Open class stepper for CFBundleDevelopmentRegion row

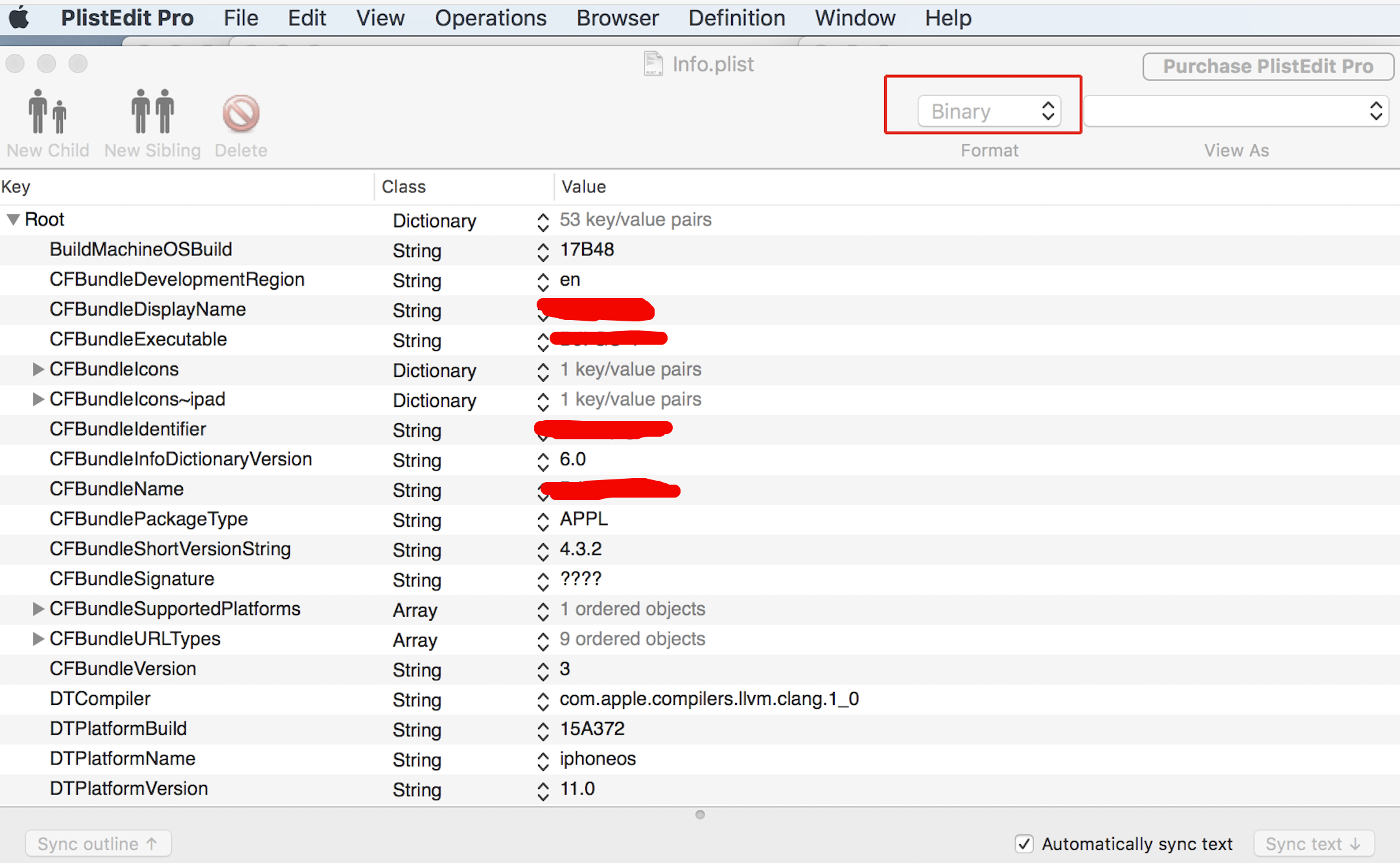pos(543,282)
